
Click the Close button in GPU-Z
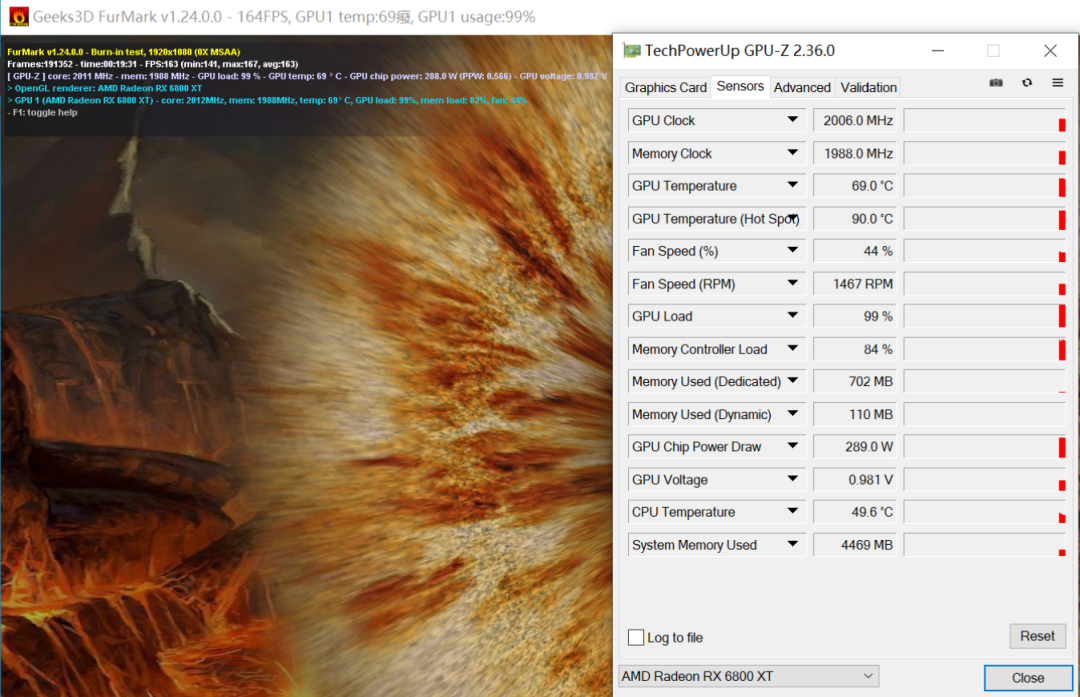(x=1028, y=678)
